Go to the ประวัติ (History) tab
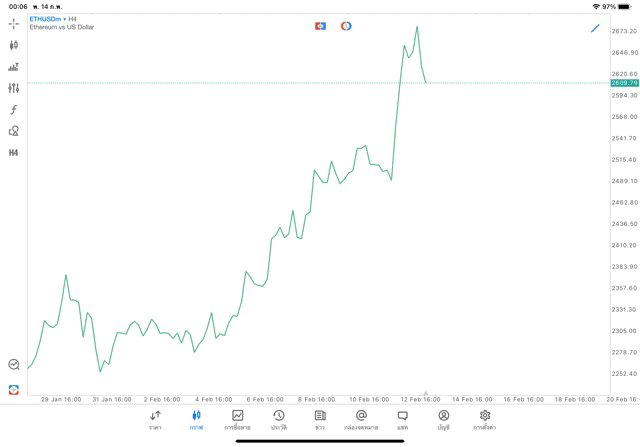The height and width of the screenshot is (447, 640). pyautogui.click(x=278, y=420)
